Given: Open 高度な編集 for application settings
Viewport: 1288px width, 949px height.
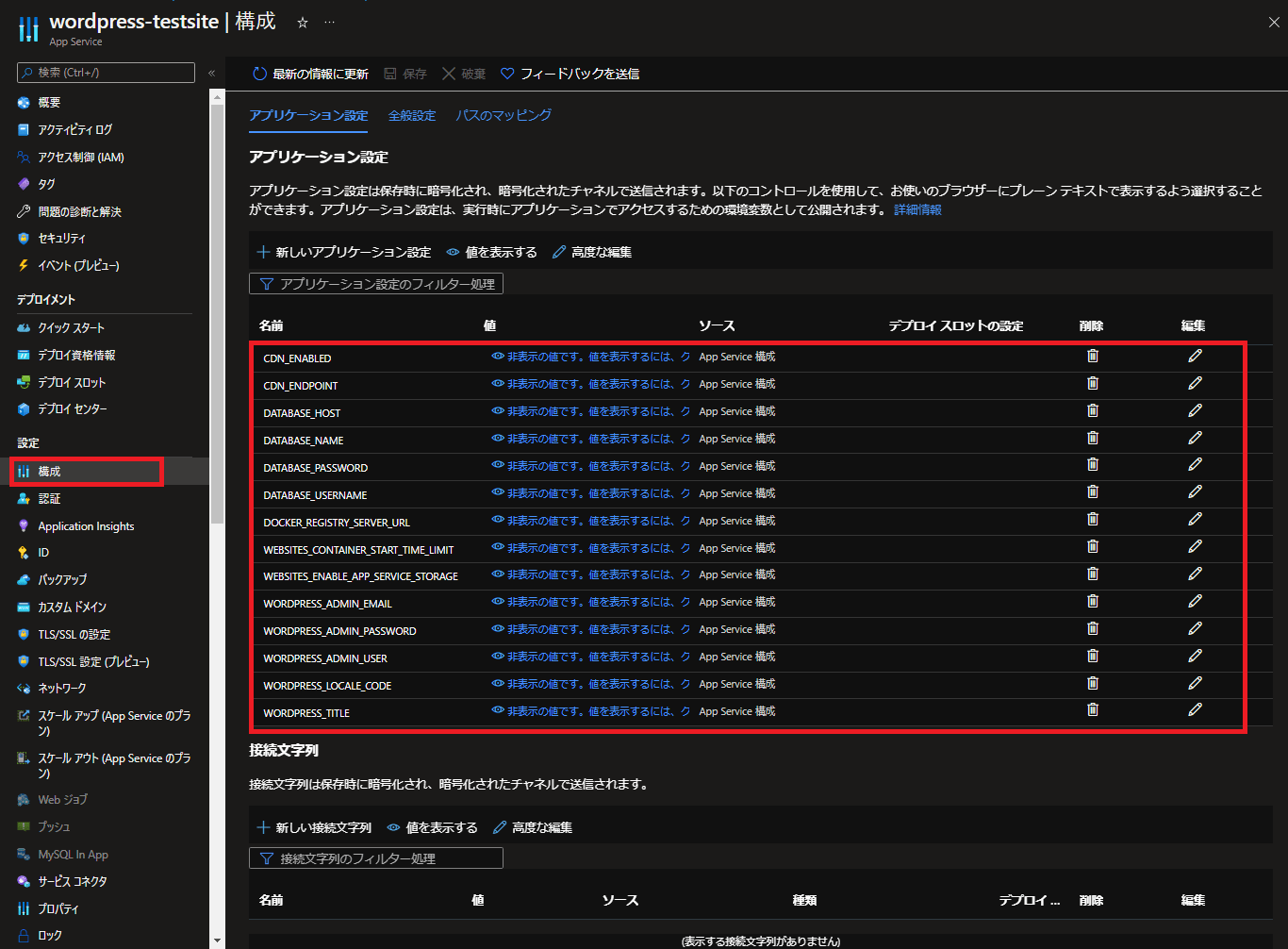Looking at the screenshot, I should (x=592, y=252).
